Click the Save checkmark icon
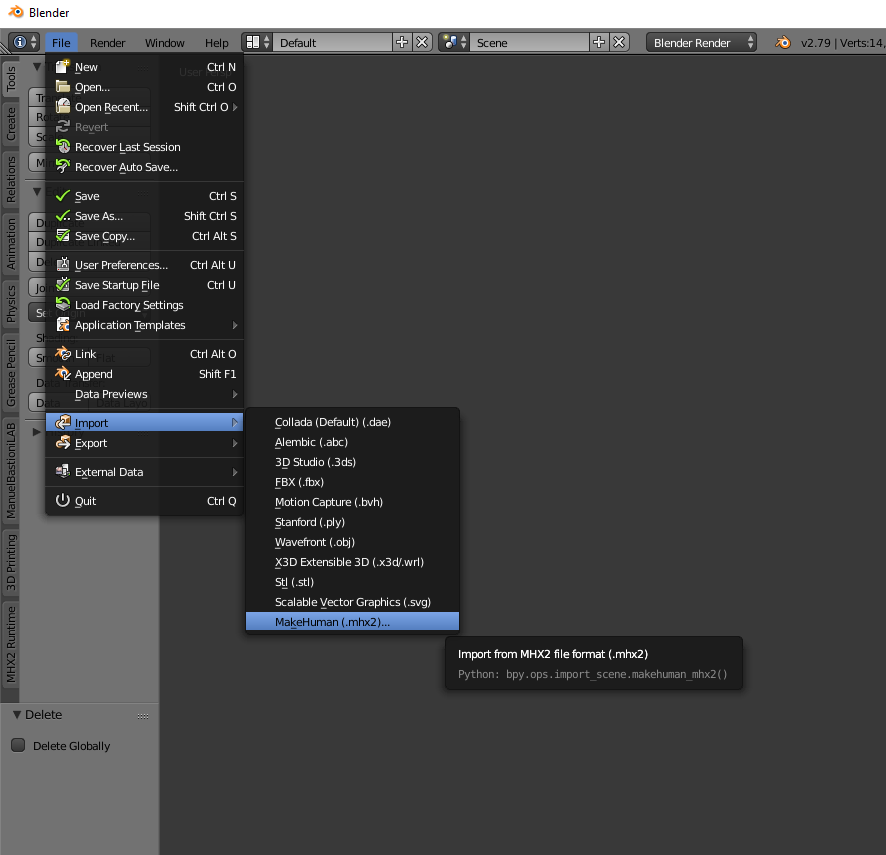Screen dimensions: 886x855 [63, 196]
